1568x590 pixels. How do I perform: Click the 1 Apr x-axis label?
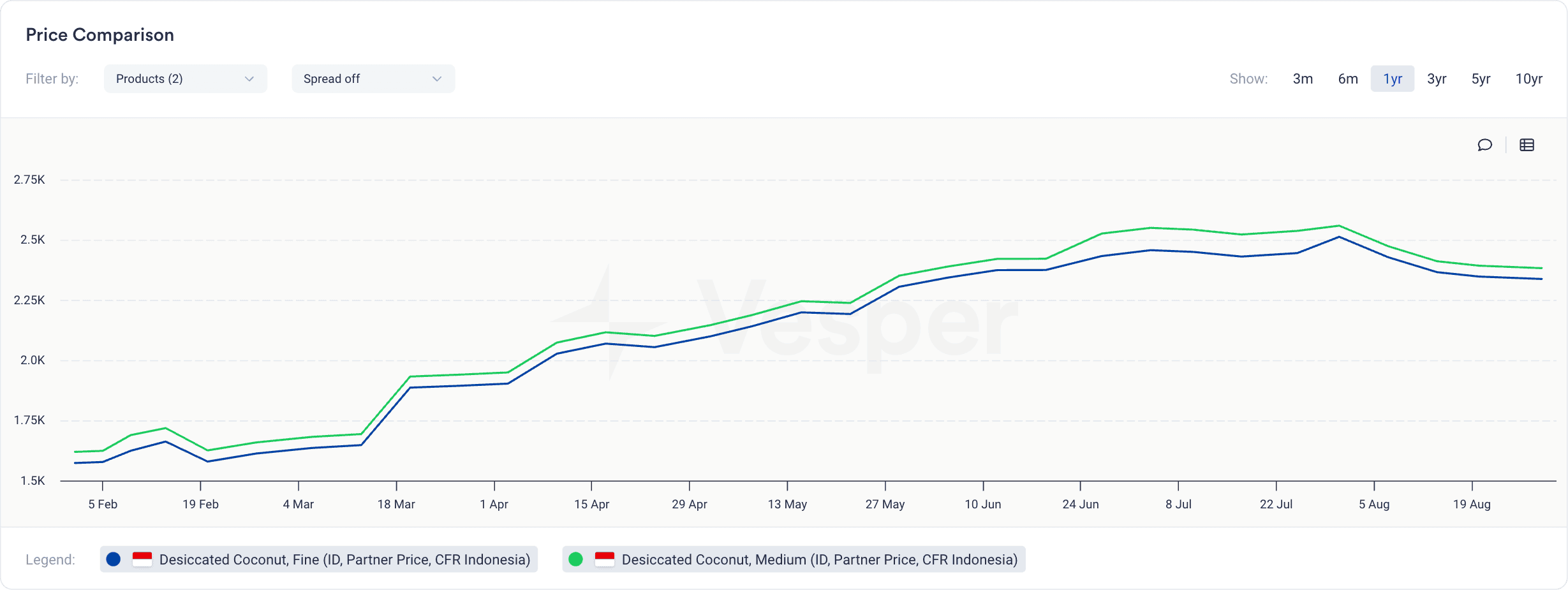494,504
